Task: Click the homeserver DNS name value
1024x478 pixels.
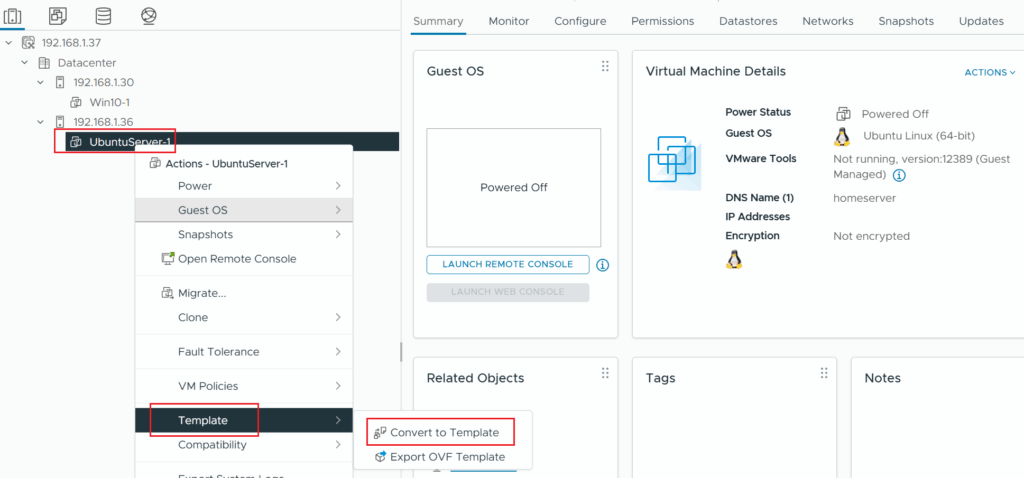Action: click(864, 198)
